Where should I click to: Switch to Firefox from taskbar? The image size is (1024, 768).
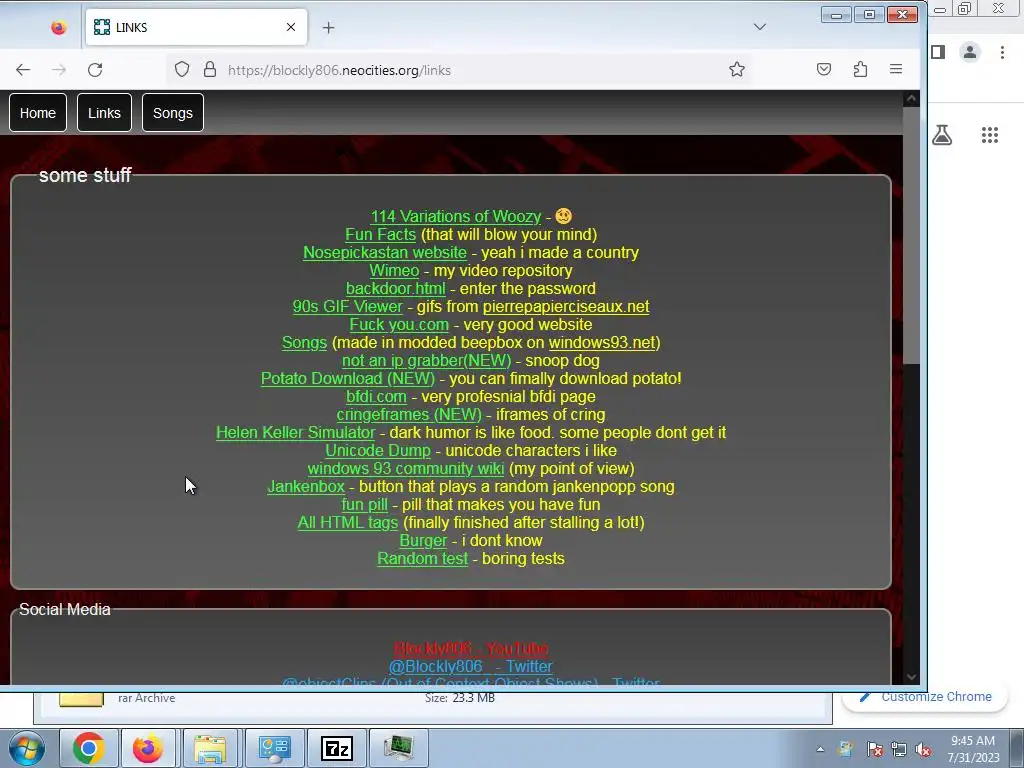click(148, 748)
